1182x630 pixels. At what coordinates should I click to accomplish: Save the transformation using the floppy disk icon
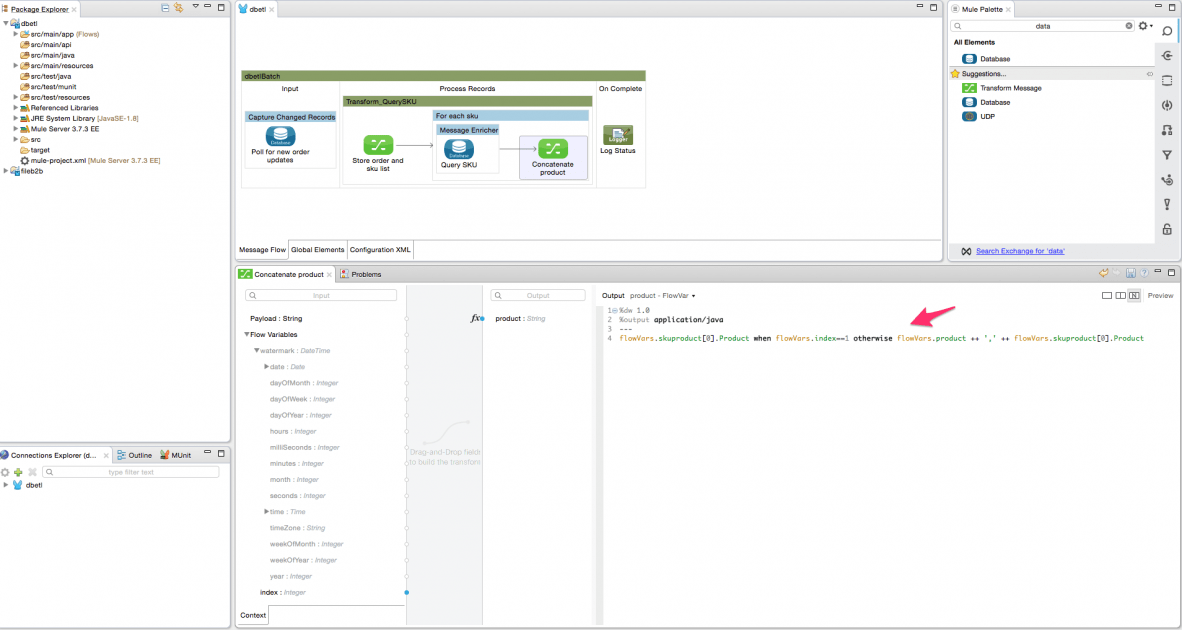point(1130,273)
